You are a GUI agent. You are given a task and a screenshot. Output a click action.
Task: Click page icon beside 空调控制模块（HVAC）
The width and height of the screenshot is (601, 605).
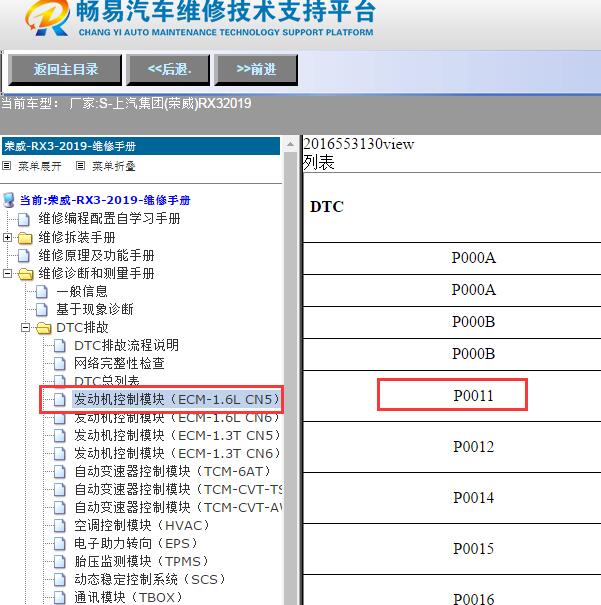point(59,526)
